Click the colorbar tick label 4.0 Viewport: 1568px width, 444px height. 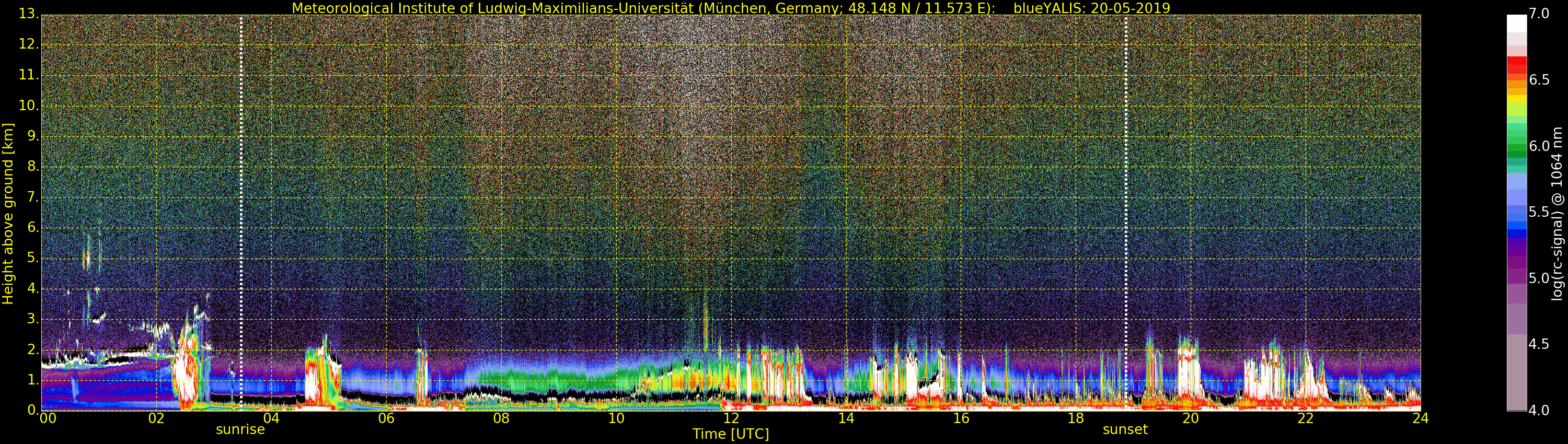pos(1539,411)
